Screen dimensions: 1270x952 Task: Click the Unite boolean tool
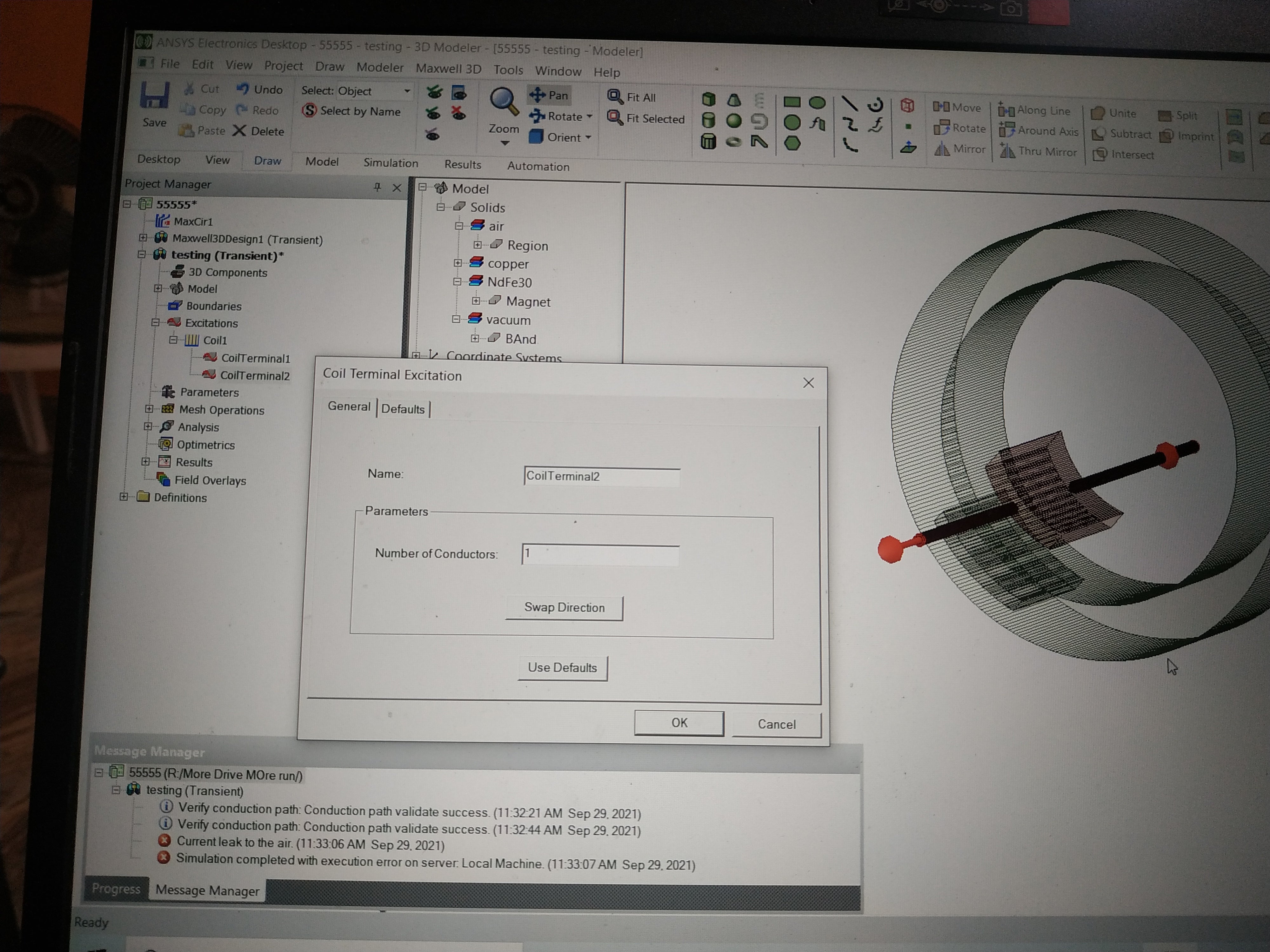(1113, 113)
